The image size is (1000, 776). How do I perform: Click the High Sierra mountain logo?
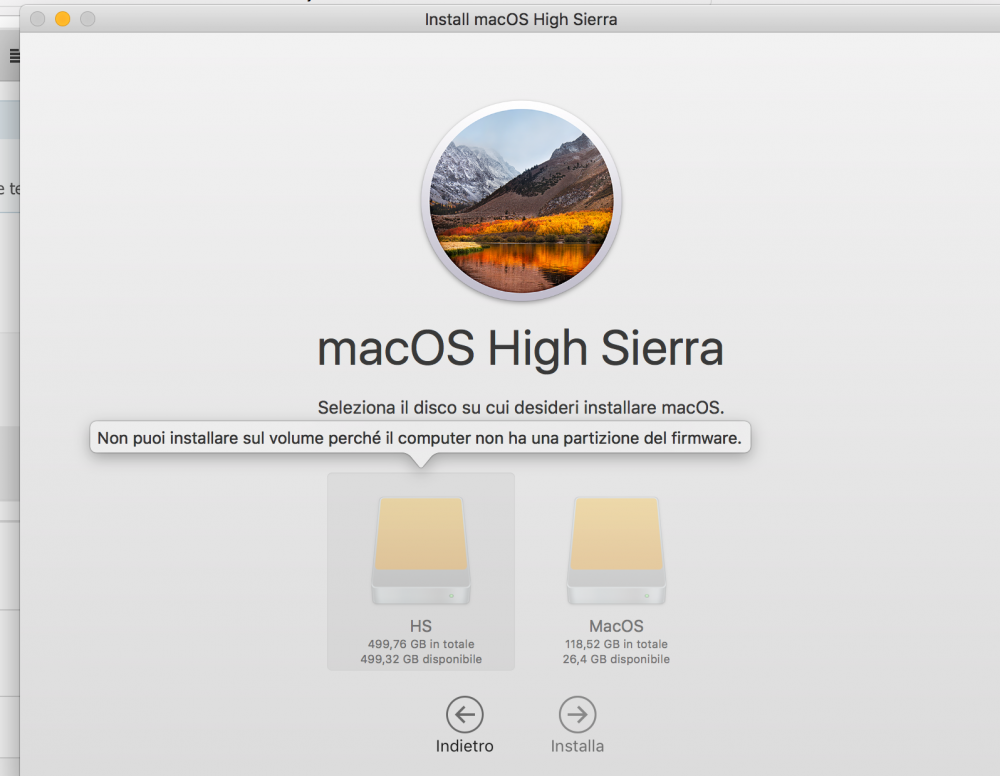click(521, 201)
